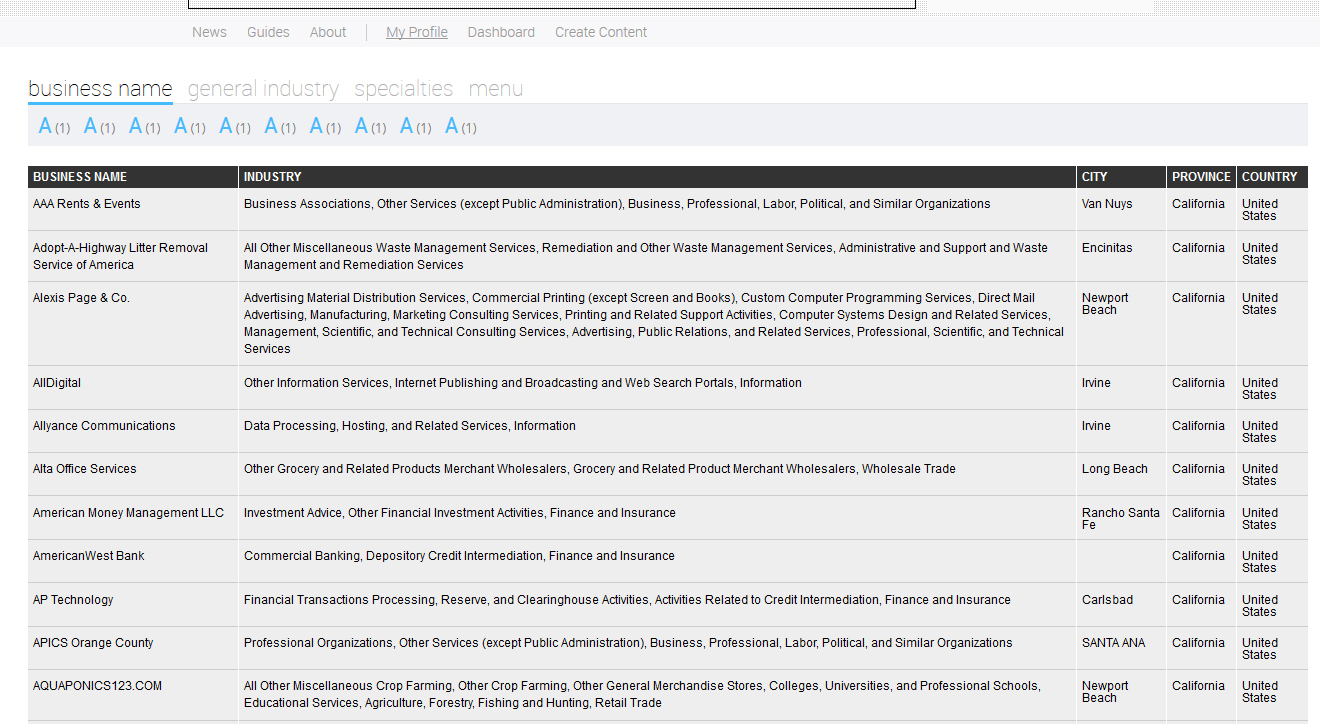1320x724 pixels.
Task: Go to the Guides page
Action: pos(268,32)
